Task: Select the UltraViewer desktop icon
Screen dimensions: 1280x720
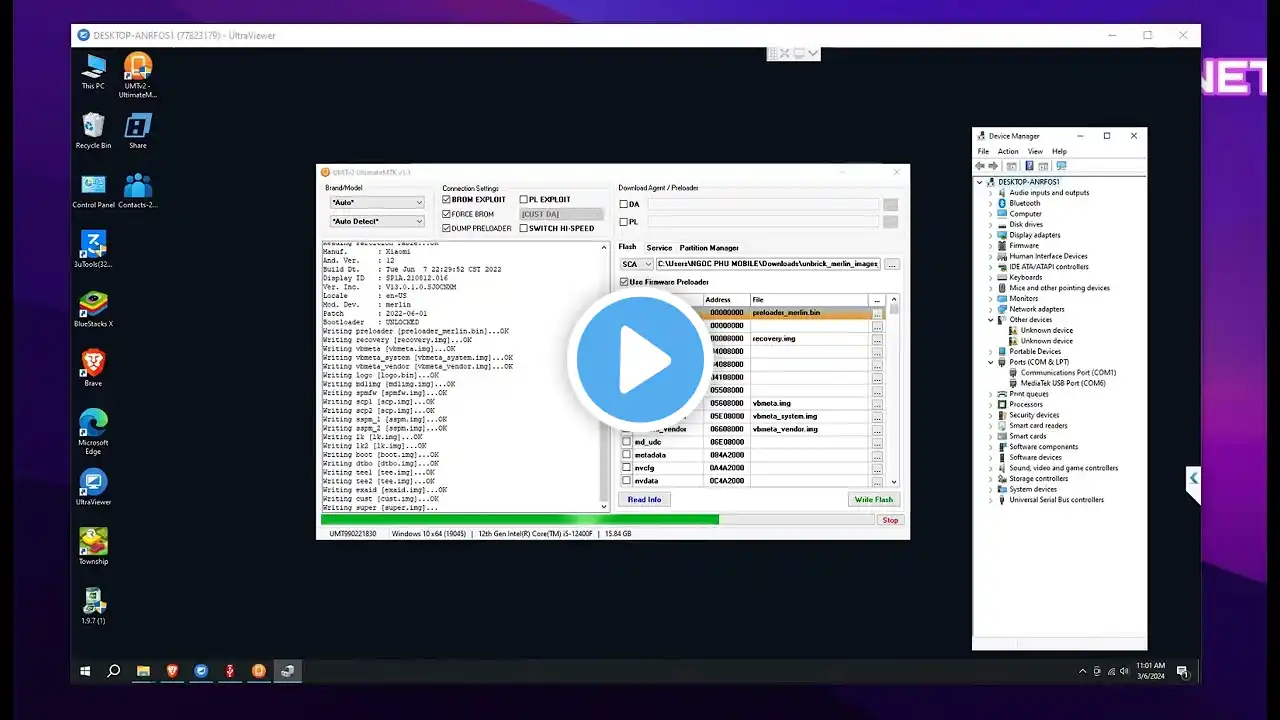Action: point(93,487)
